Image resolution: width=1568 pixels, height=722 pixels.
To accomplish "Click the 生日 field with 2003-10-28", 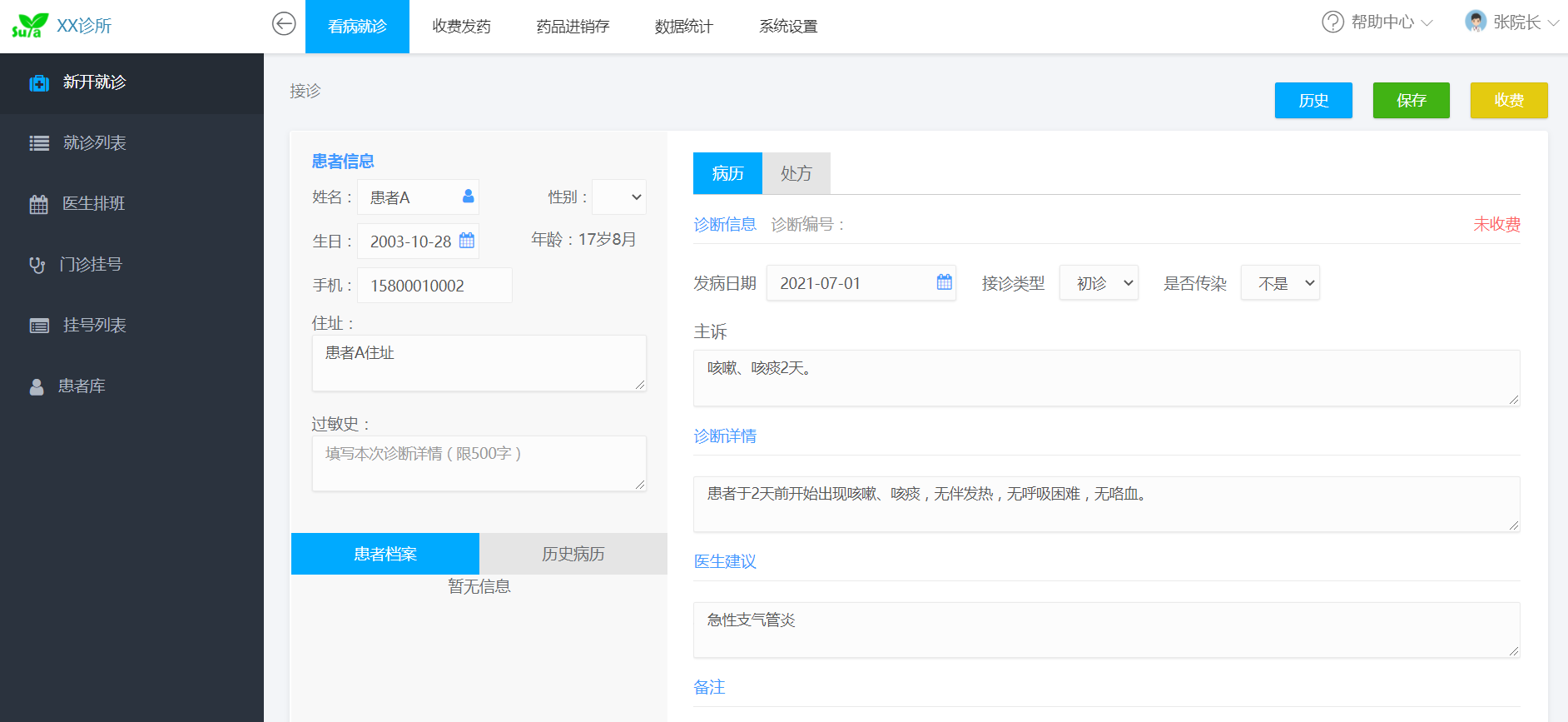I will [x=418, y=241].
